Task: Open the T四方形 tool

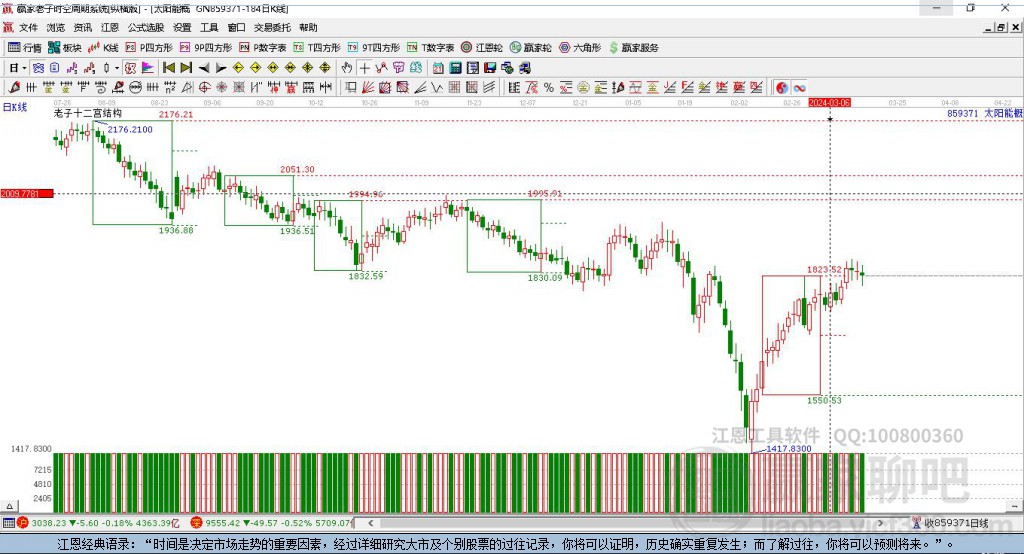Action: pyautogui.click(x=317, y=48)
